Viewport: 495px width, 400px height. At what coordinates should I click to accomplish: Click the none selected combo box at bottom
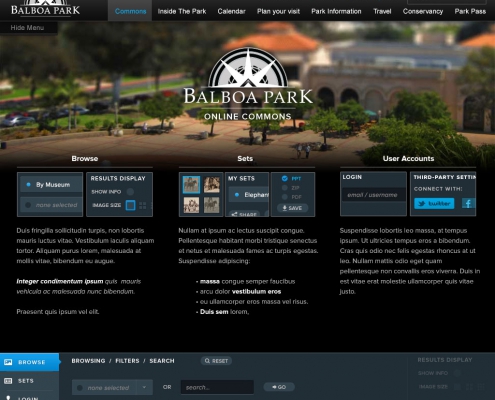click(x=112, y=387)
